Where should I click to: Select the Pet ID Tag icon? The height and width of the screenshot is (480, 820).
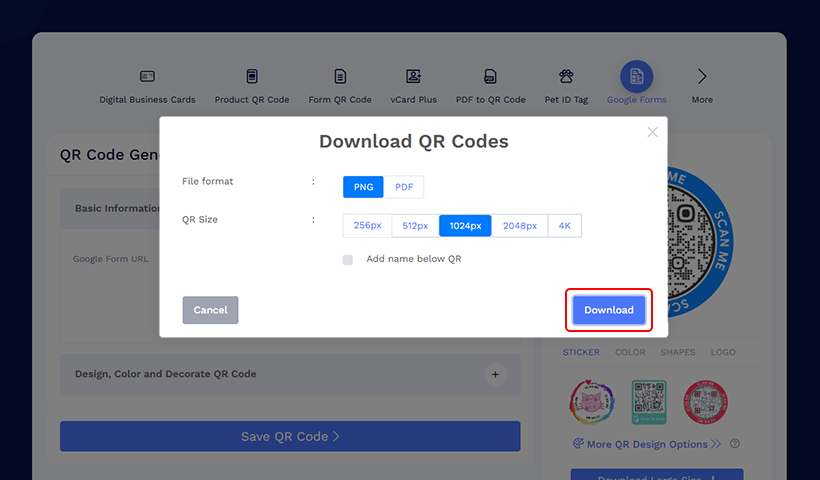pos(566,76)
